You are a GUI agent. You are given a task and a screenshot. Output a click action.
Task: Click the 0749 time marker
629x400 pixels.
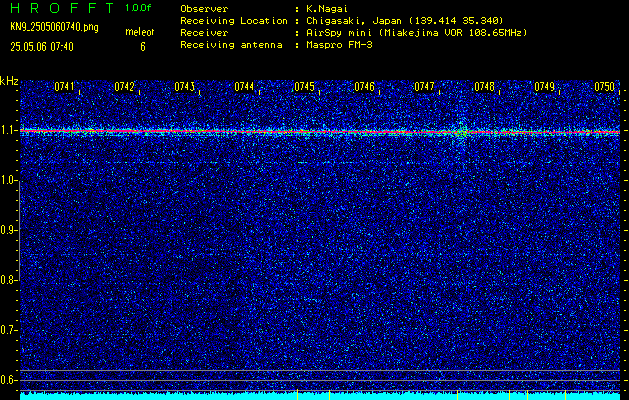pos(544,86)
